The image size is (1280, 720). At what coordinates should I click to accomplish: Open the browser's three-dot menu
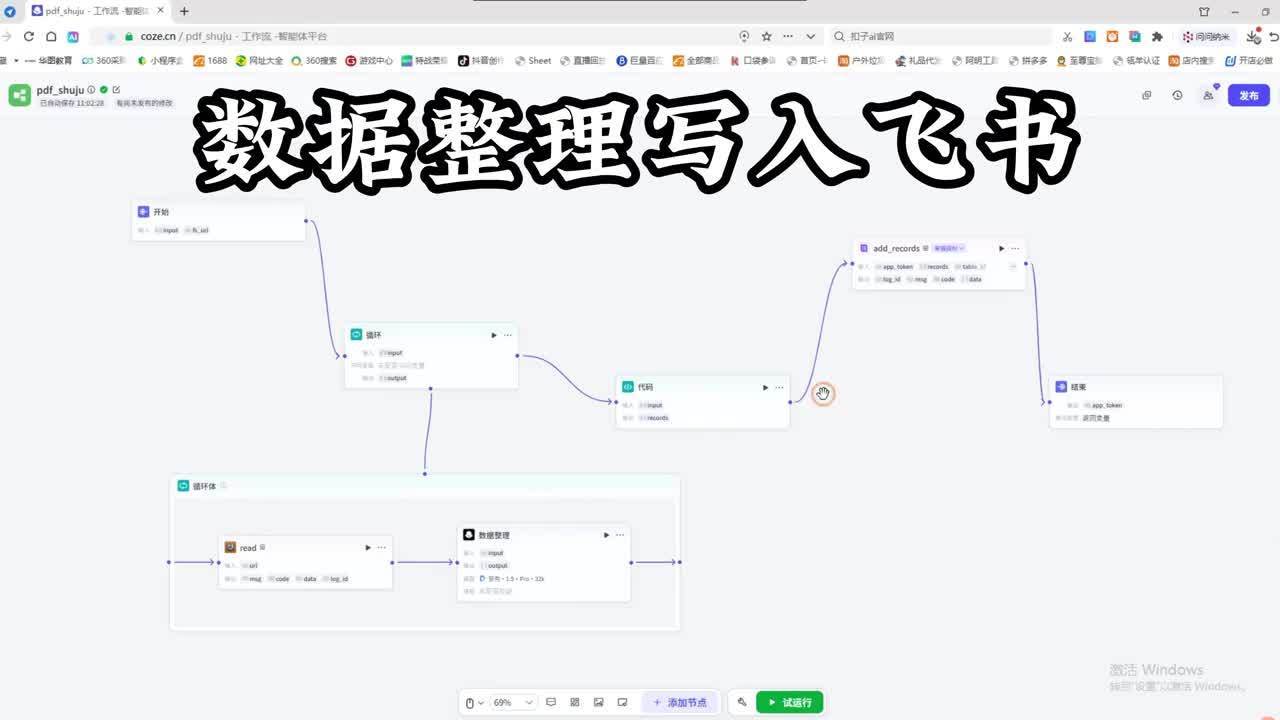click(787, 36)
